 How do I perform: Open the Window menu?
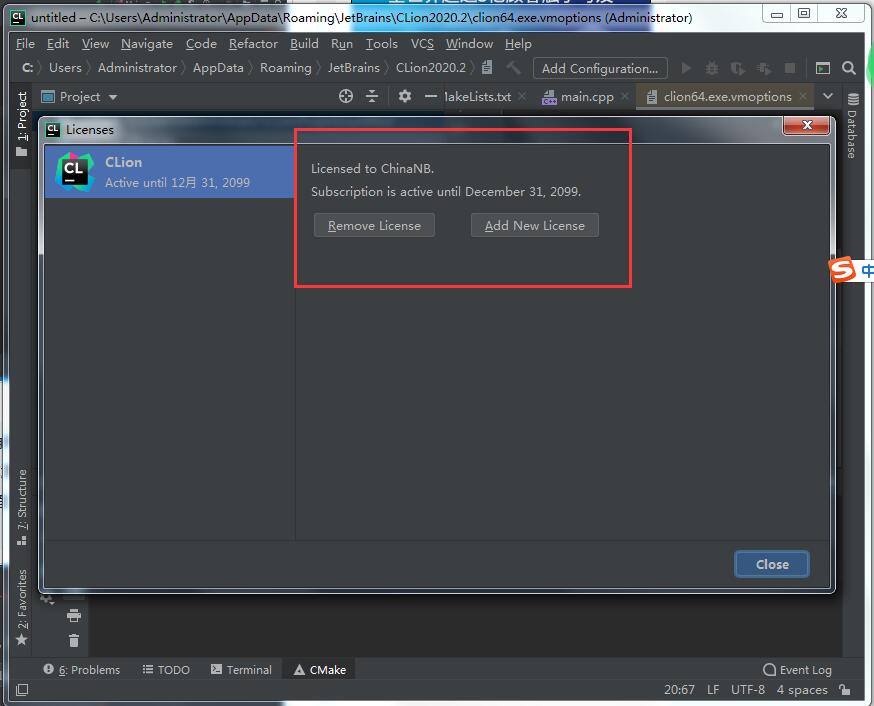pos(469,44)
